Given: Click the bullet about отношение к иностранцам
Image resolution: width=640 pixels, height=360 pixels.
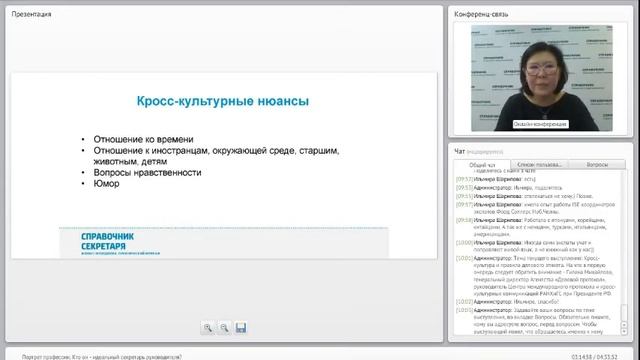Looking at the screenshot, I should pos(216,156).
